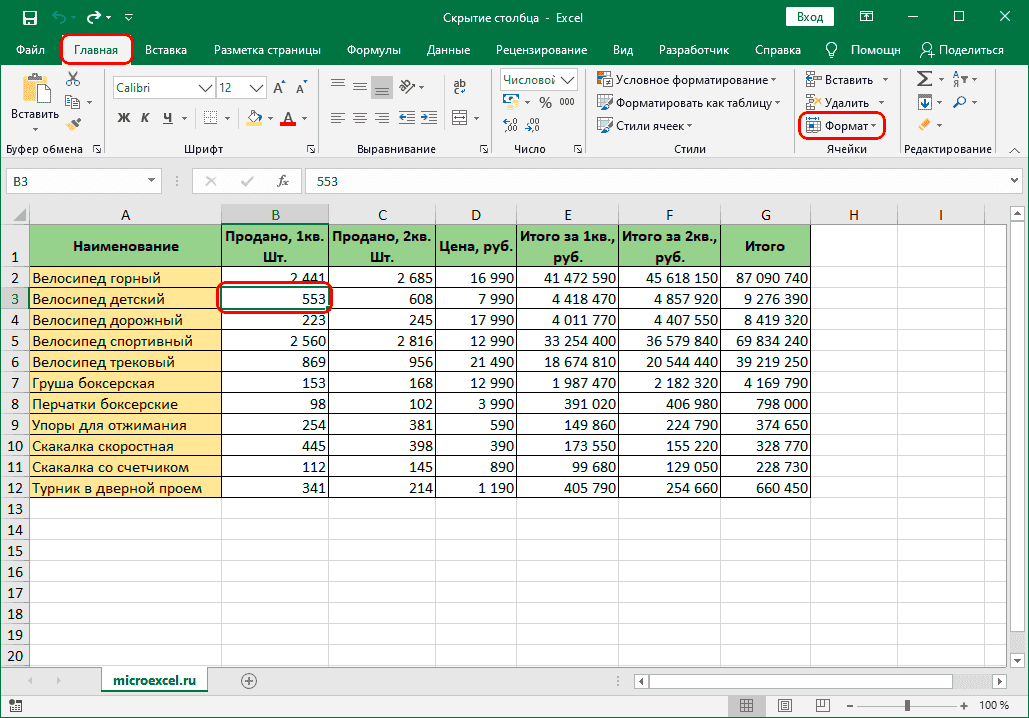Toggle bold formatting with the Ж icon
Image resolution: width=1029 pixels, height=718 pixels.
point(124,118)
